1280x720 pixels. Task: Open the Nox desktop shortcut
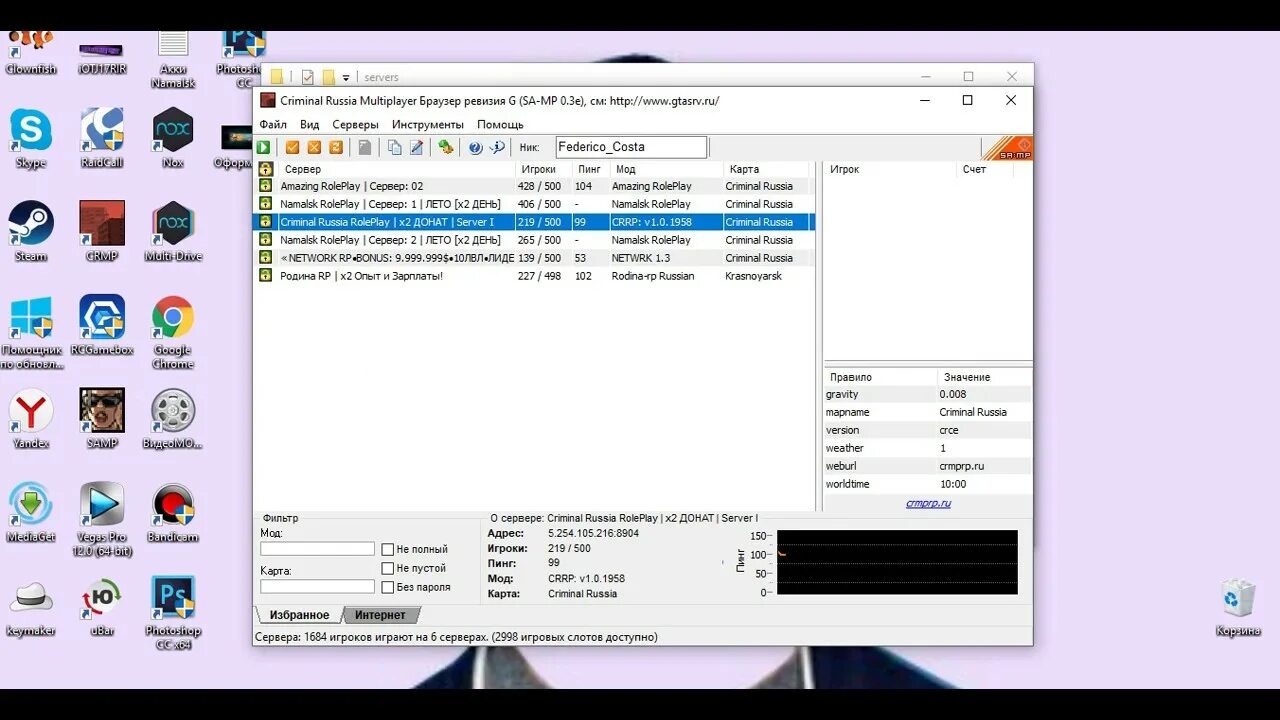click(173, 138)
